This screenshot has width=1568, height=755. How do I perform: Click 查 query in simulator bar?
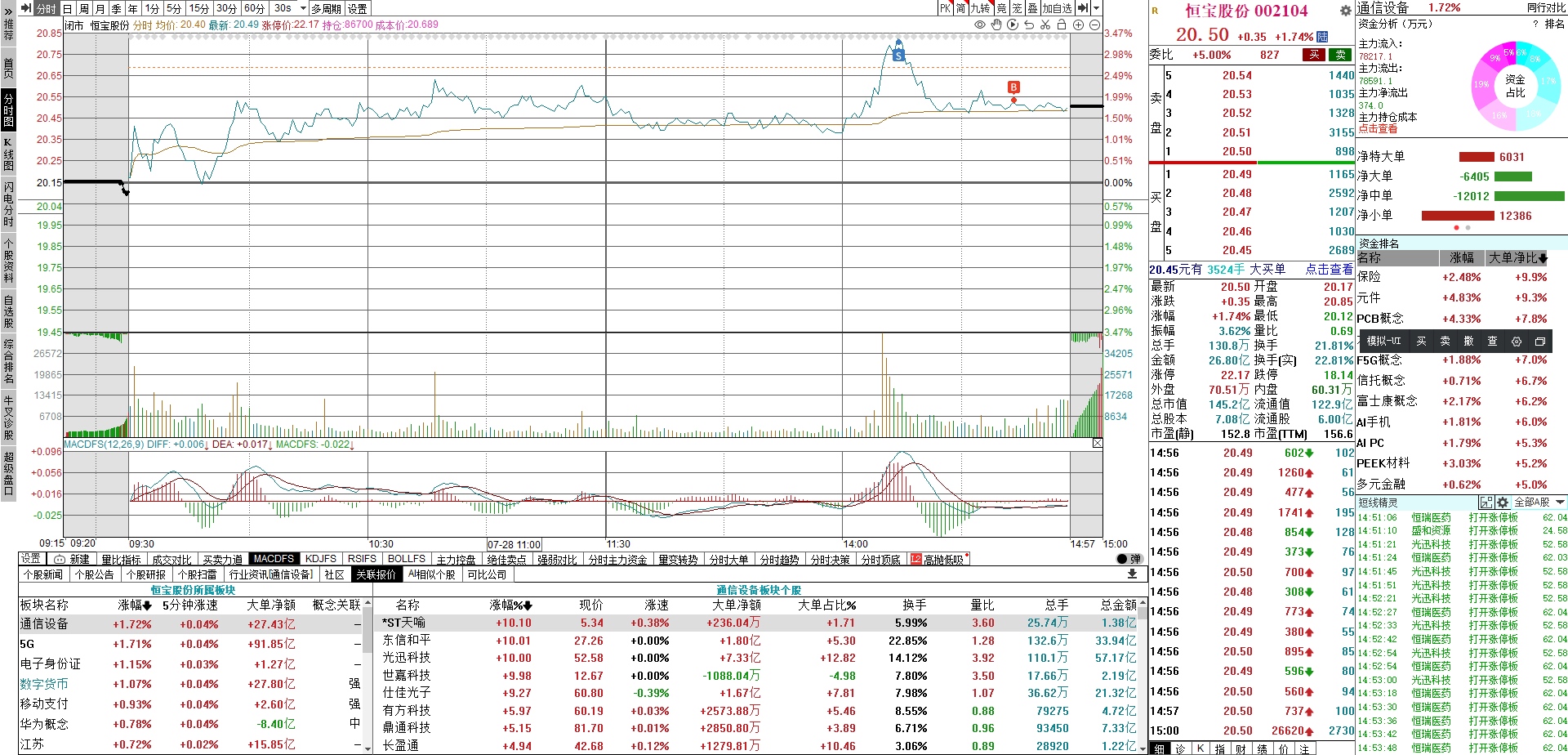pyautogui.click(x=1493, y=342)
